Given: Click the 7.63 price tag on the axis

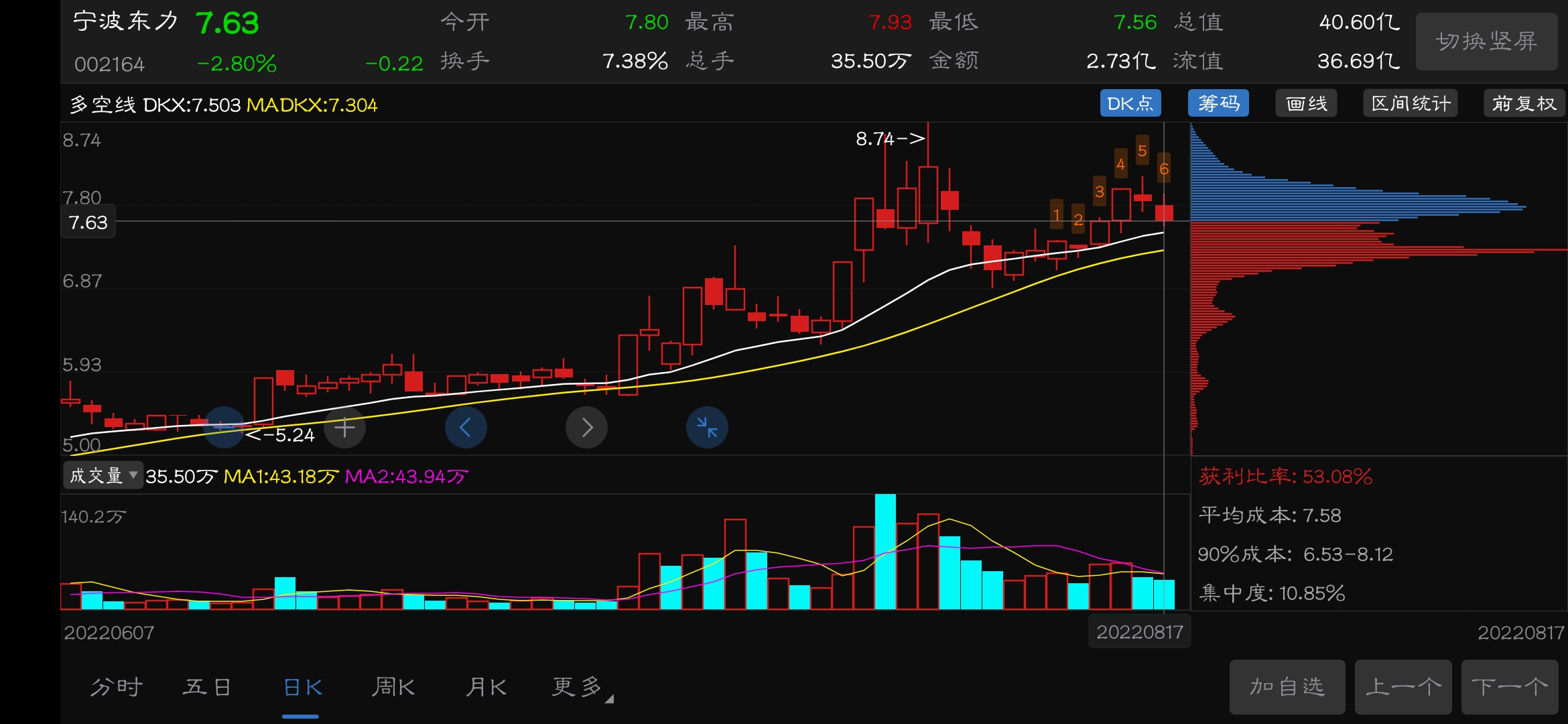Looking at the screenshot, I should [88, 222].
